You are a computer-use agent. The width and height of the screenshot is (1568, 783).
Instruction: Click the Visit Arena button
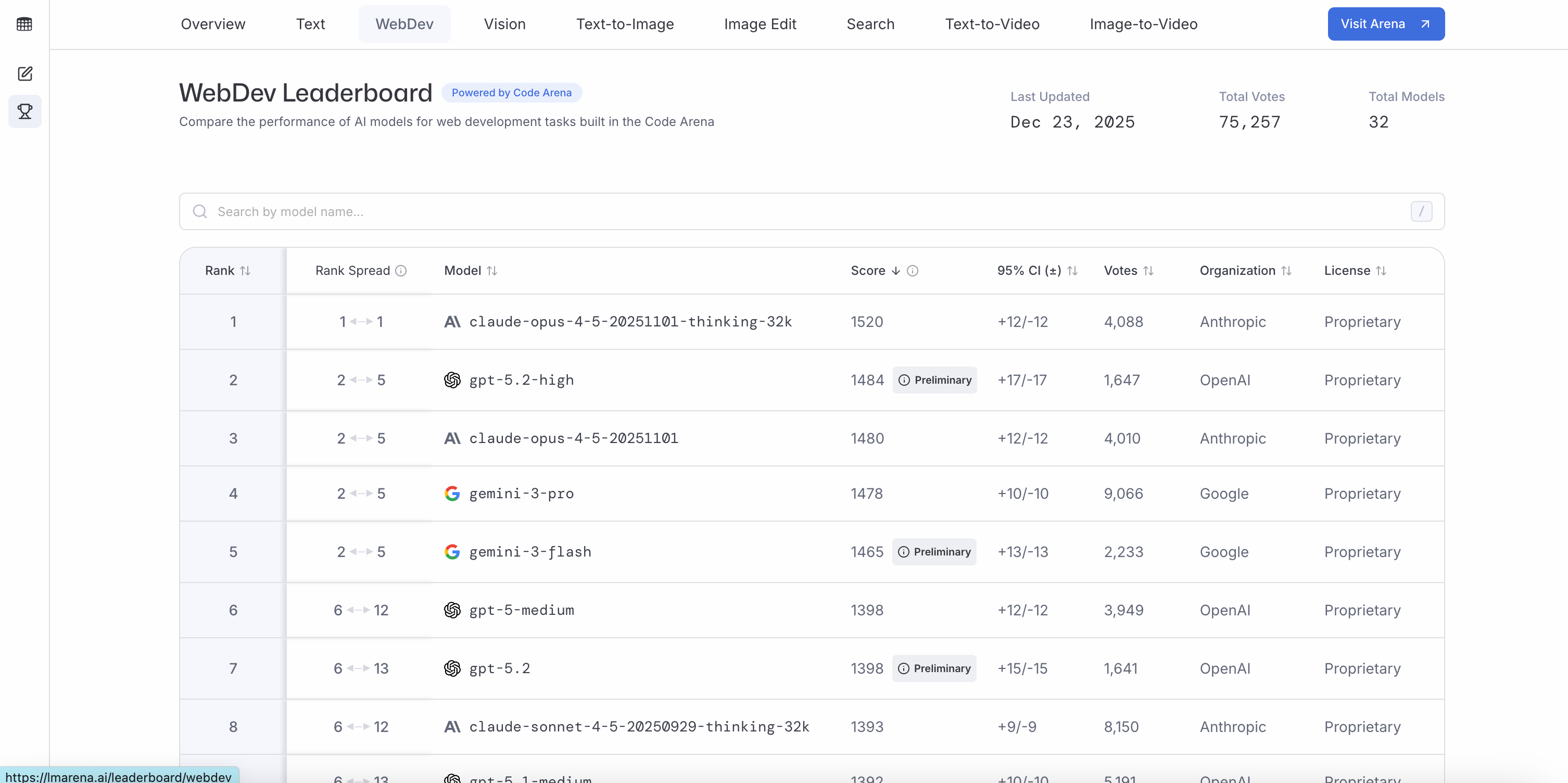(1385, 24)
